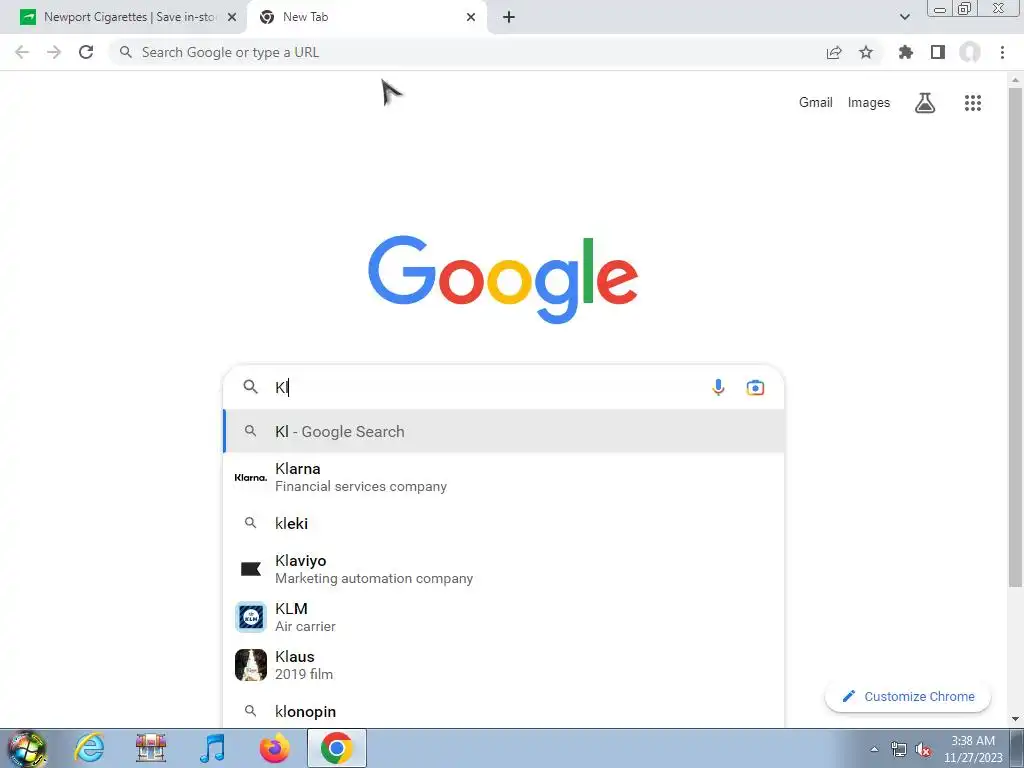Click the Chrome taskbar icon
Viewport: 1024px width, 768px height.
336,748
